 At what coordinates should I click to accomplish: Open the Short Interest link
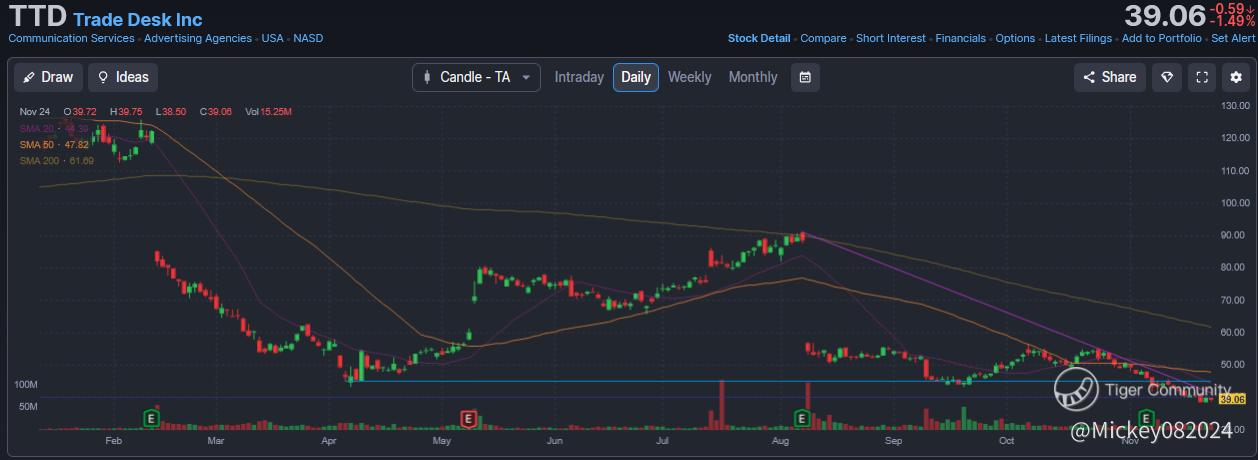point(890,39)
